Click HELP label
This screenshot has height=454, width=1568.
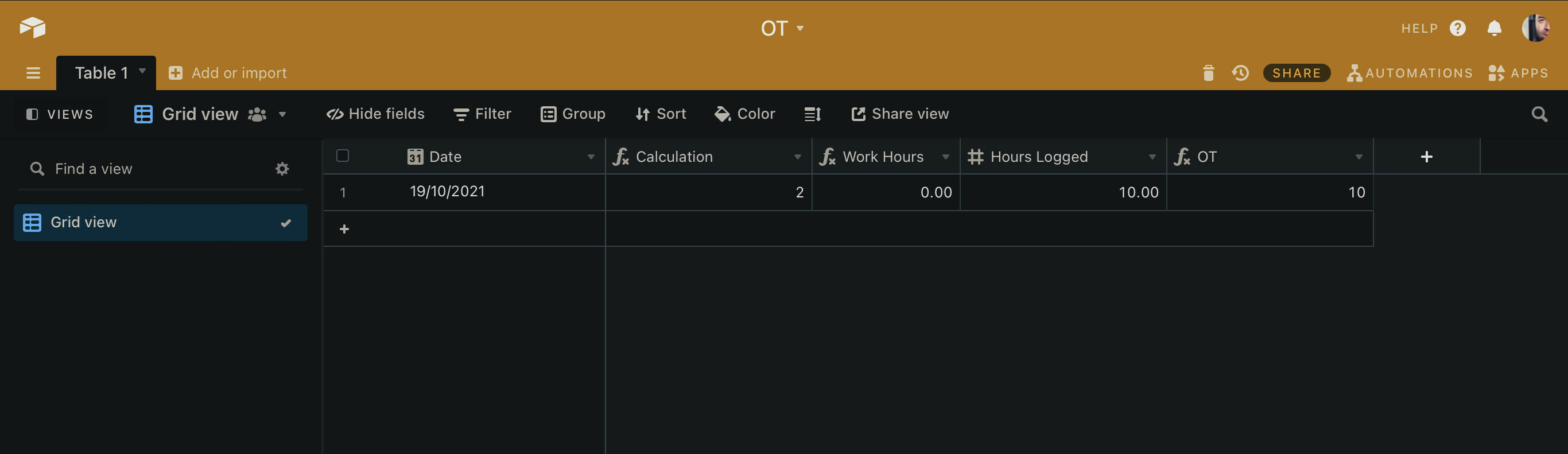pos(1419,29)
